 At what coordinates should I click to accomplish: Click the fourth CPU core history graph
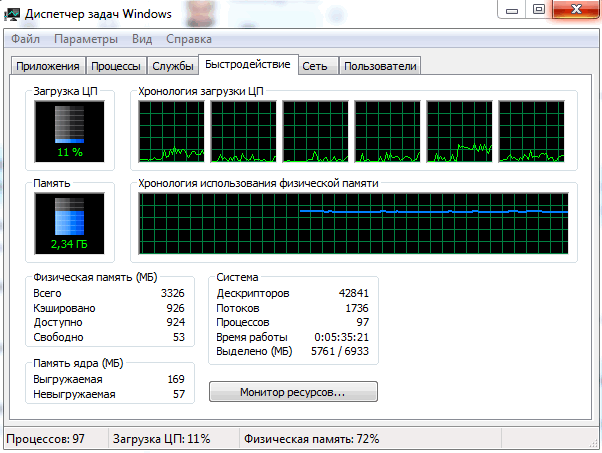(387, 132)
